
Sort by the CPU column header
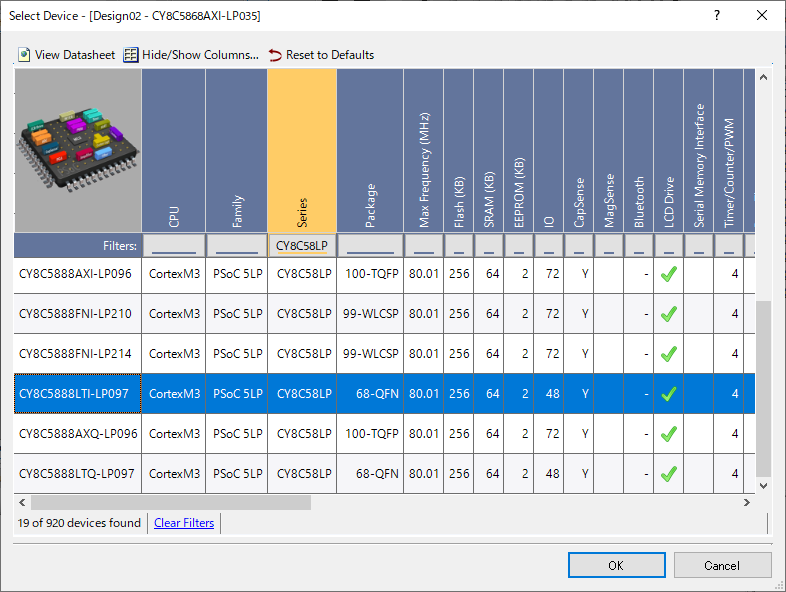click(173, 150)
